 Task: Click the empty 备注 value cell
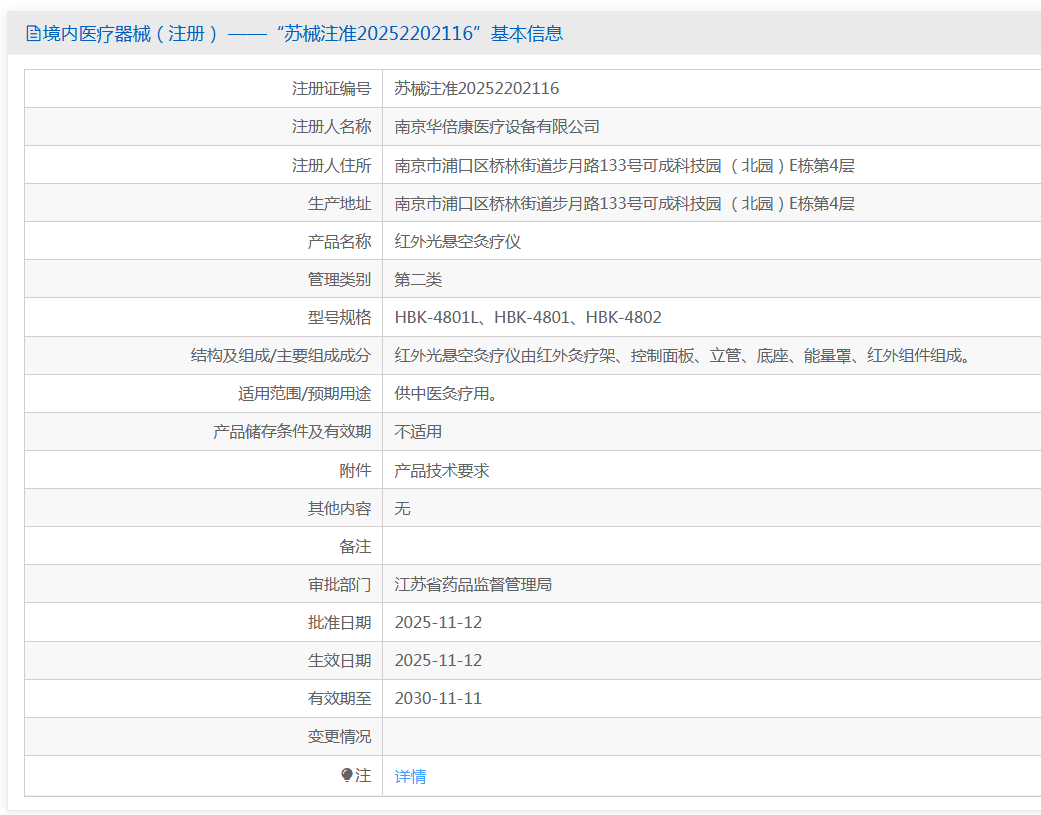click(712, 546)
